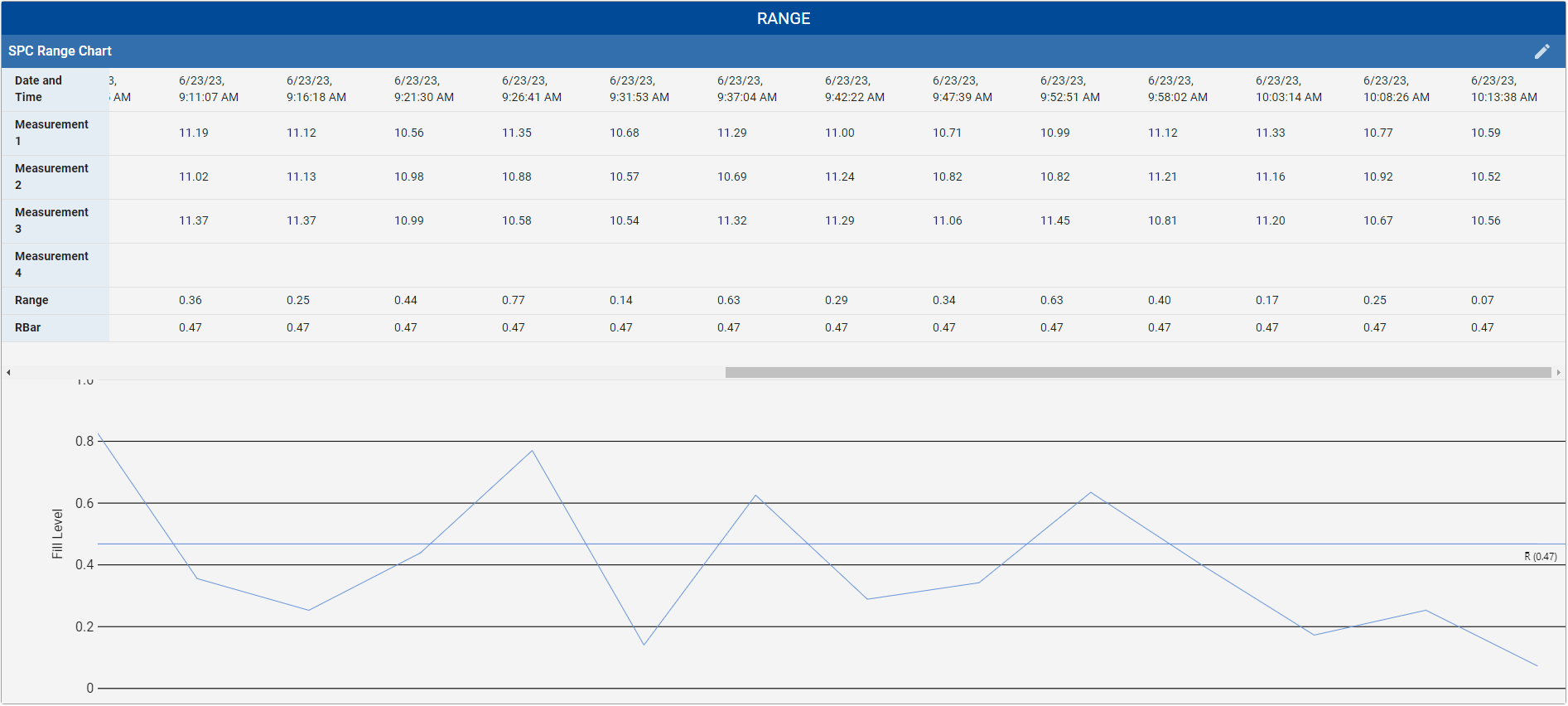Click the R̄ (0.47) chart line label
The image size is (1568, 706).
pyautogui.click(x=1540, y=557)
